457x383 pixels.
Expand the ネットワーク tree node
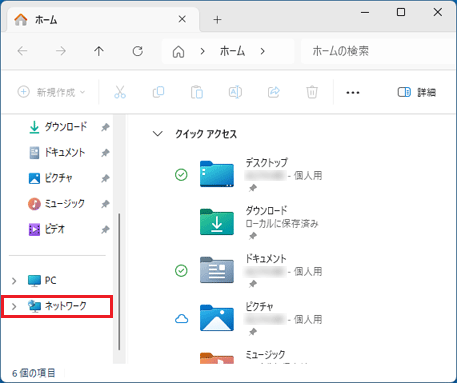pos(14,306)
